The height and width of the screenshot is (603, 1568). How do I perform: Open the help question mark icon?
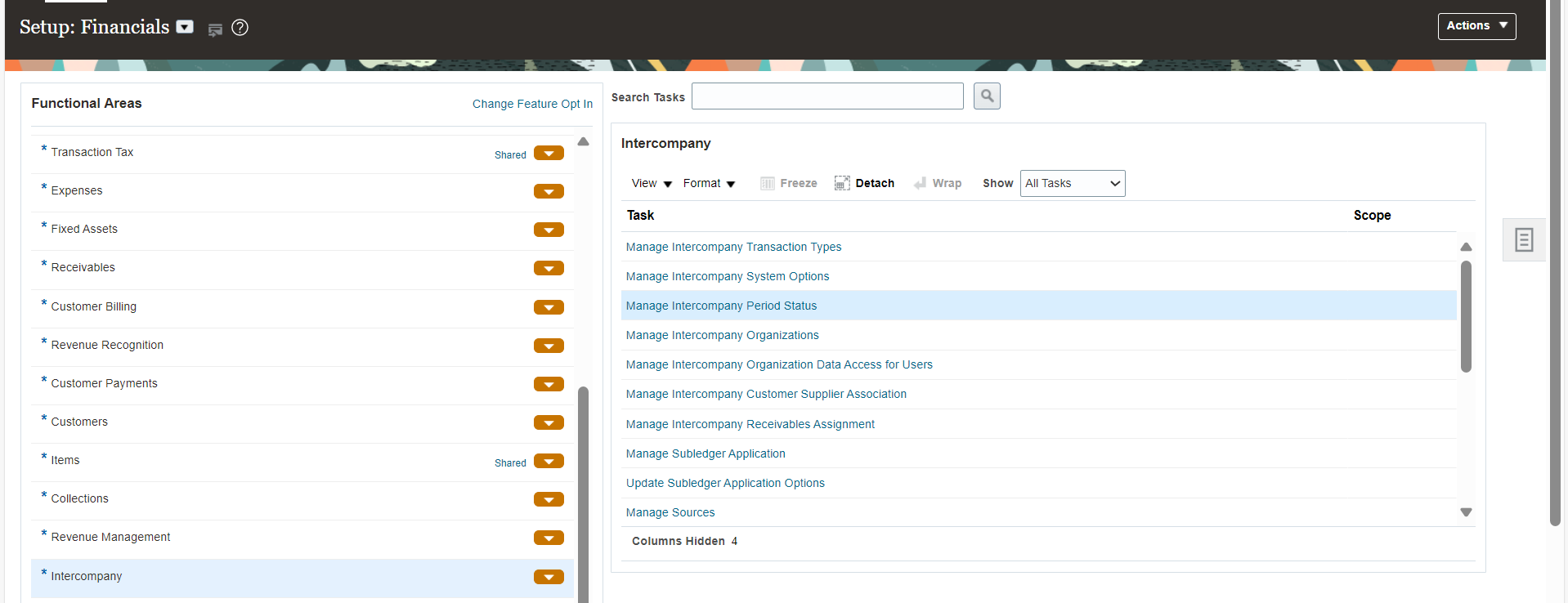tap(240, 28)
